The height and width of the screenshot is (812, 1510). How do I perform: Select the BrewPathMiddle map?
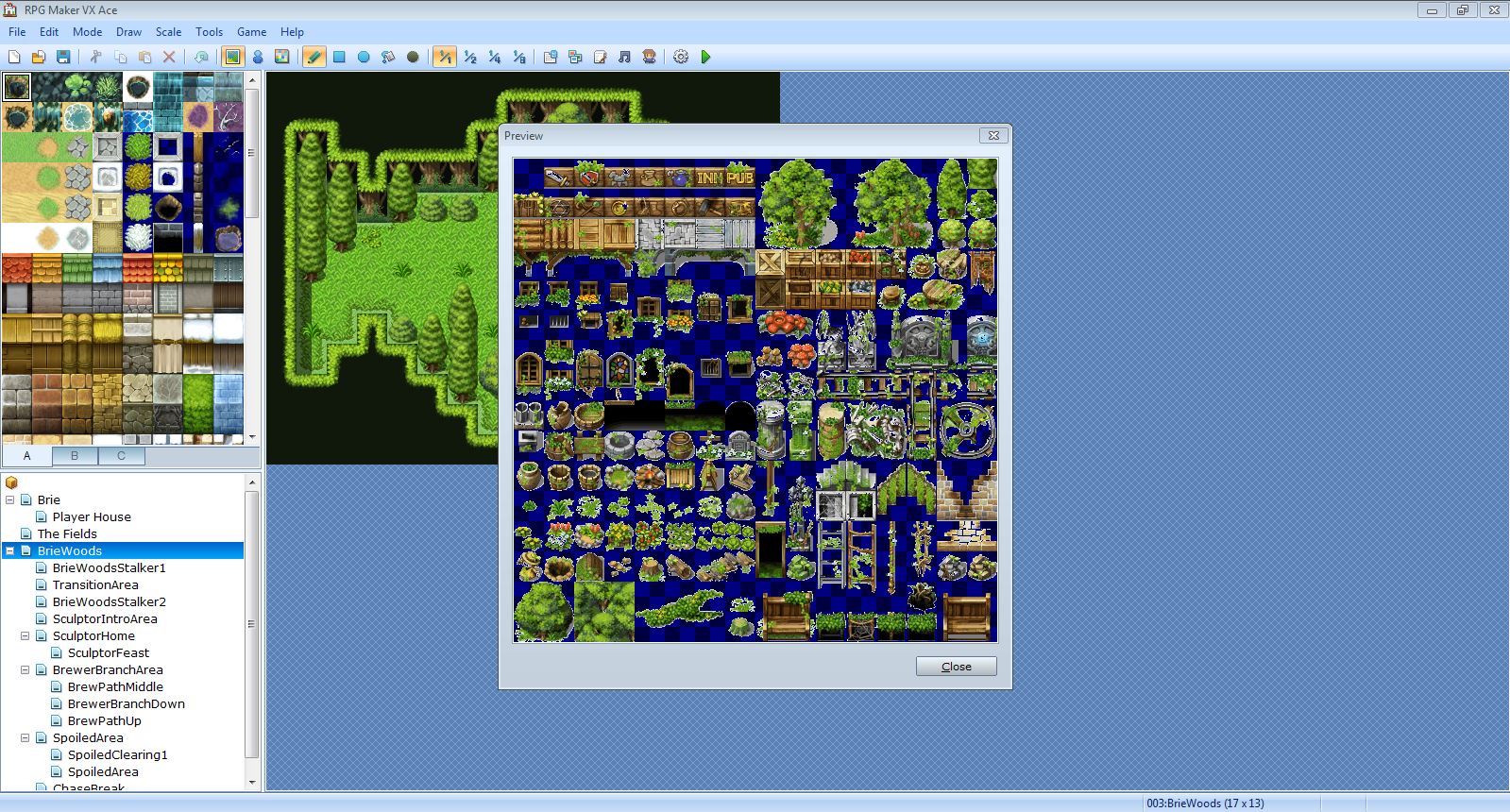click(115, 686)
